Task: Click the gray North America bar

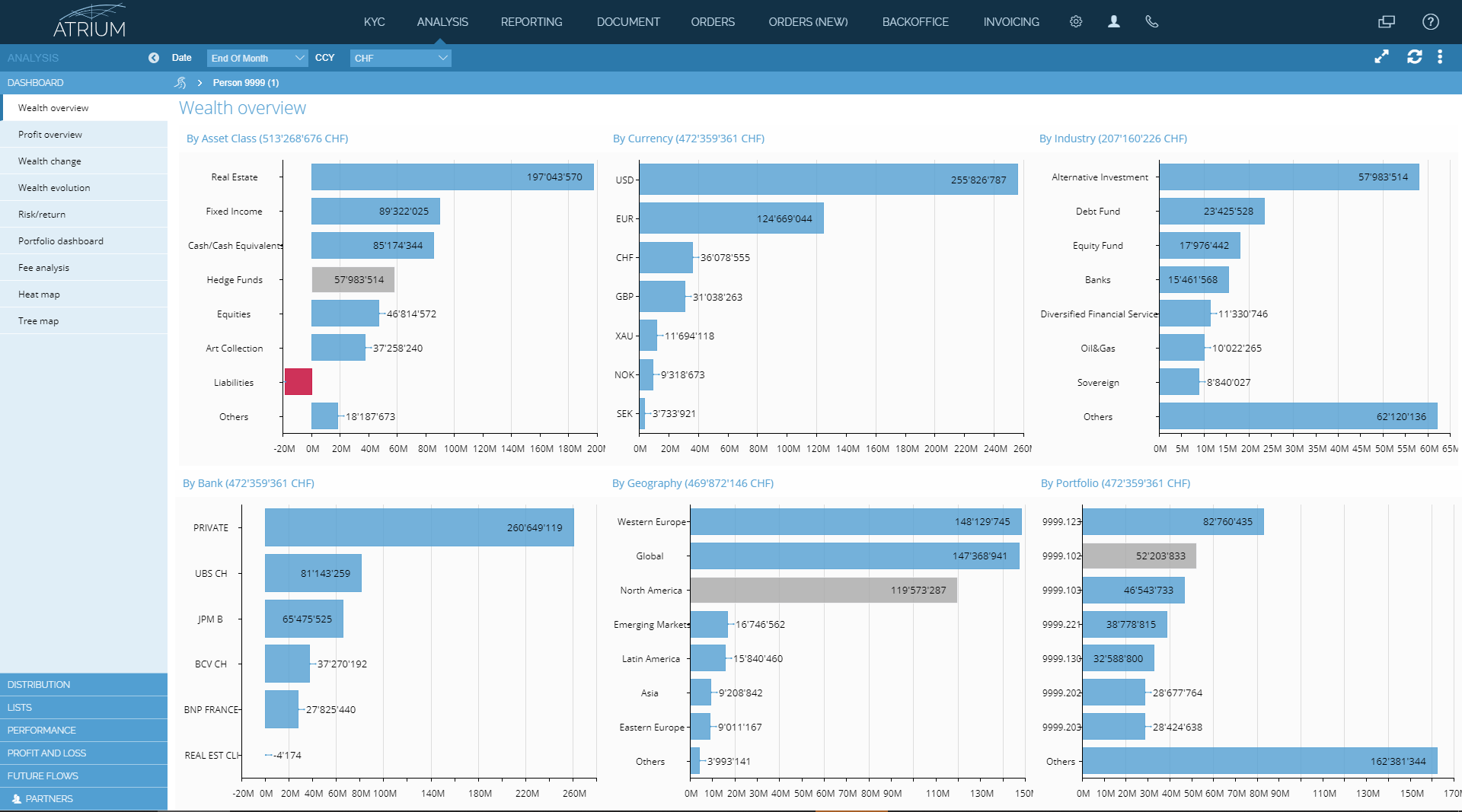Action: [823, 590]
